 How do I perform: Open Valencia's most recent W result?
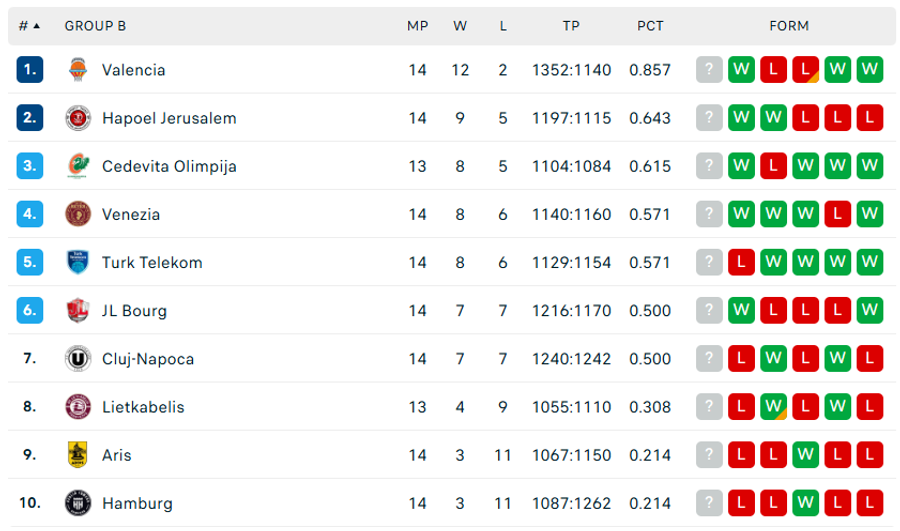pyautogui.click(x=741, y=70)
